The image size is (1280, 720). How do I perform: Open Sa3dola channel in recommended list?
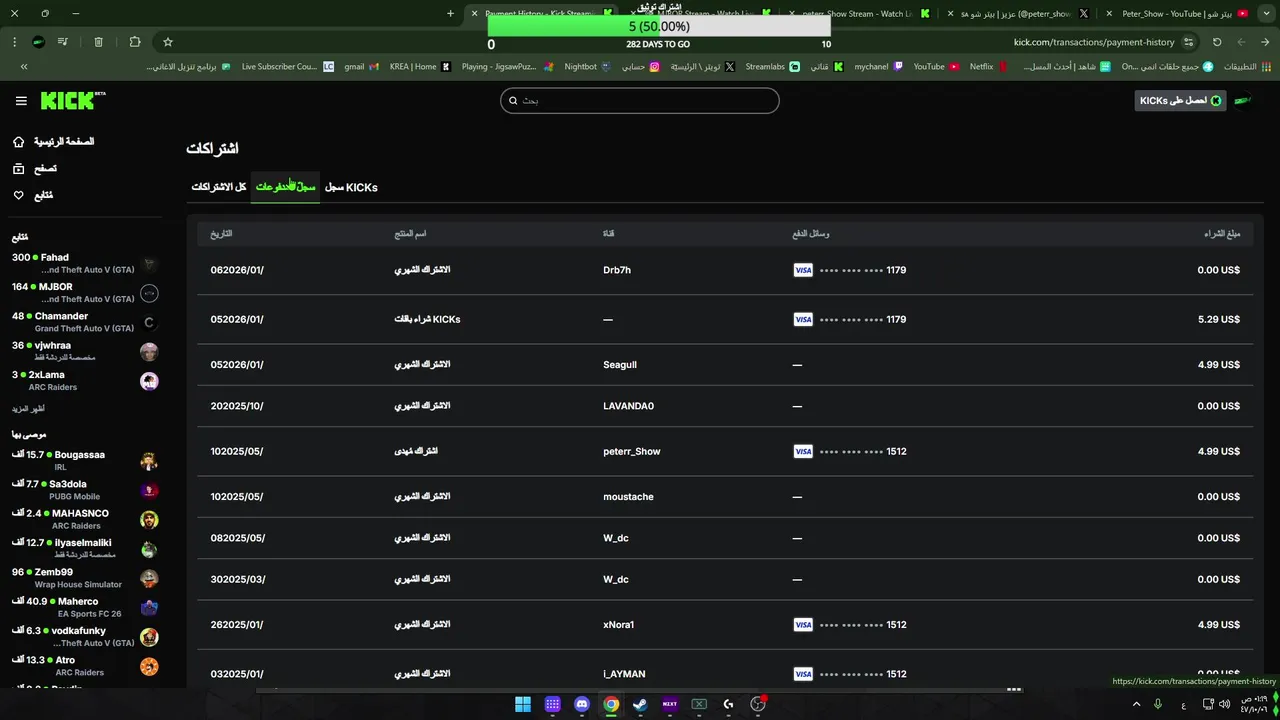tap(84, 490)
